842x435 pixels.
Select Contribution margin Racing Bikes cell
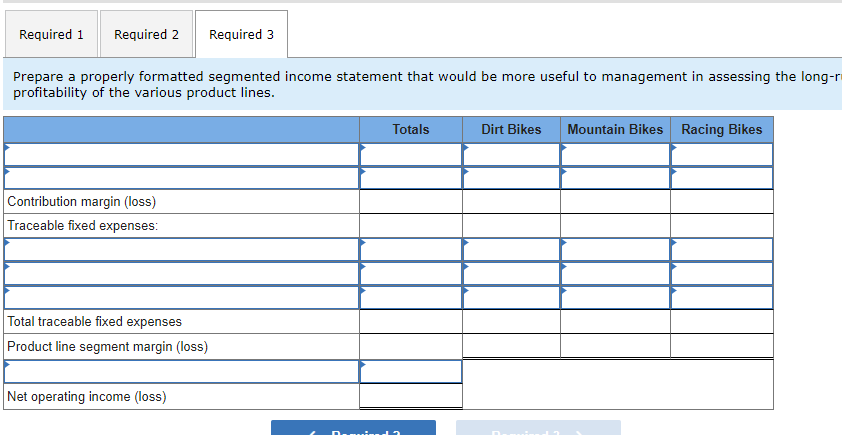pyautogui.click(x=722, y=202)
